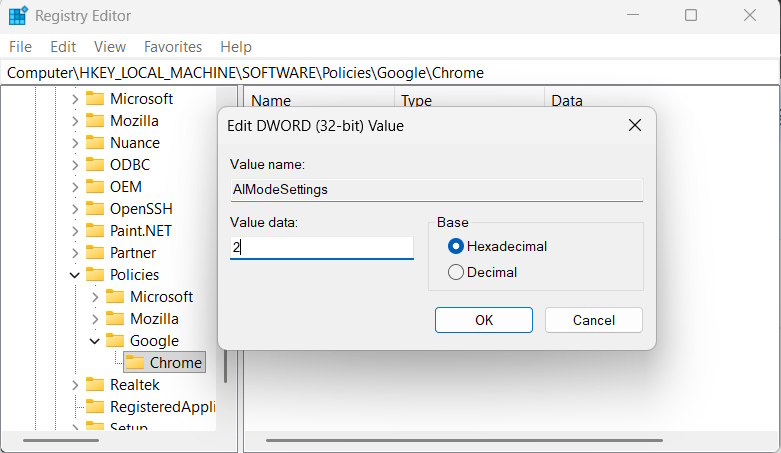This screenshot has width=781, height=453.
Task: Expand Mozilla node under Policies
Action: point(95,318)
